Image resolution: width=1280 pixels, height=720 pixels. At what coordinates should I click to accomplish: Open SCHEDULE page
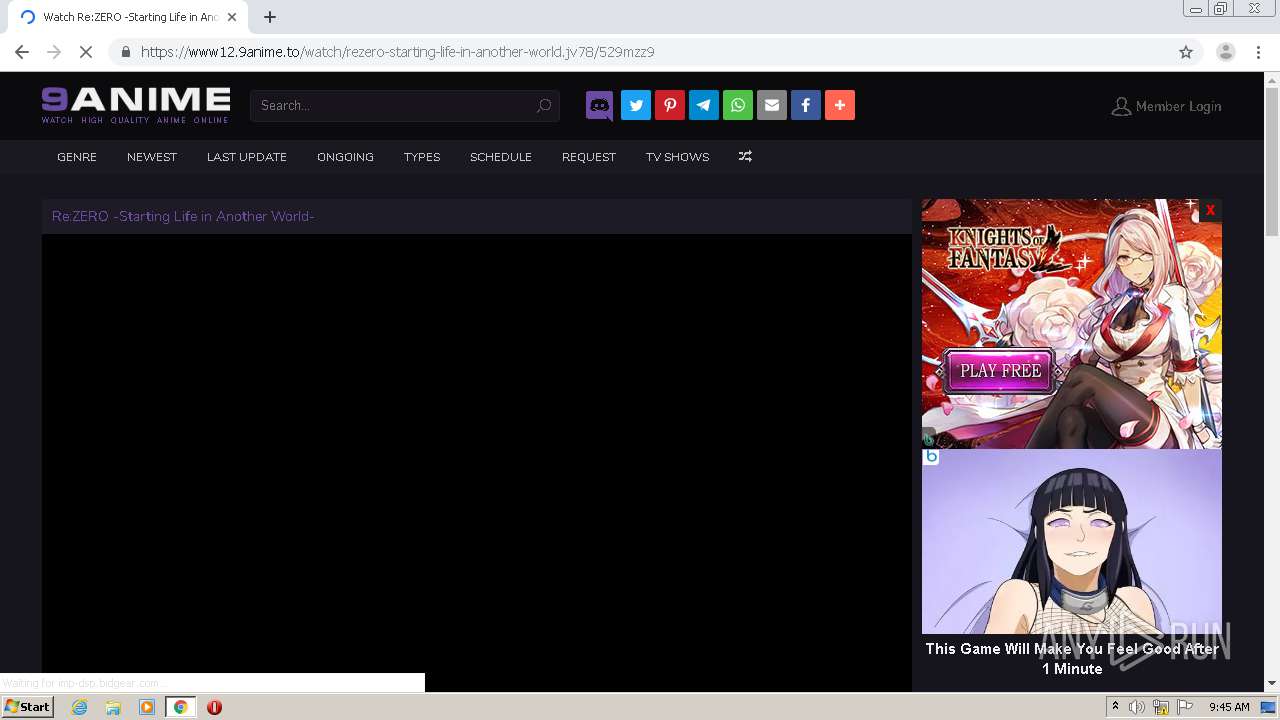(501, 157)
